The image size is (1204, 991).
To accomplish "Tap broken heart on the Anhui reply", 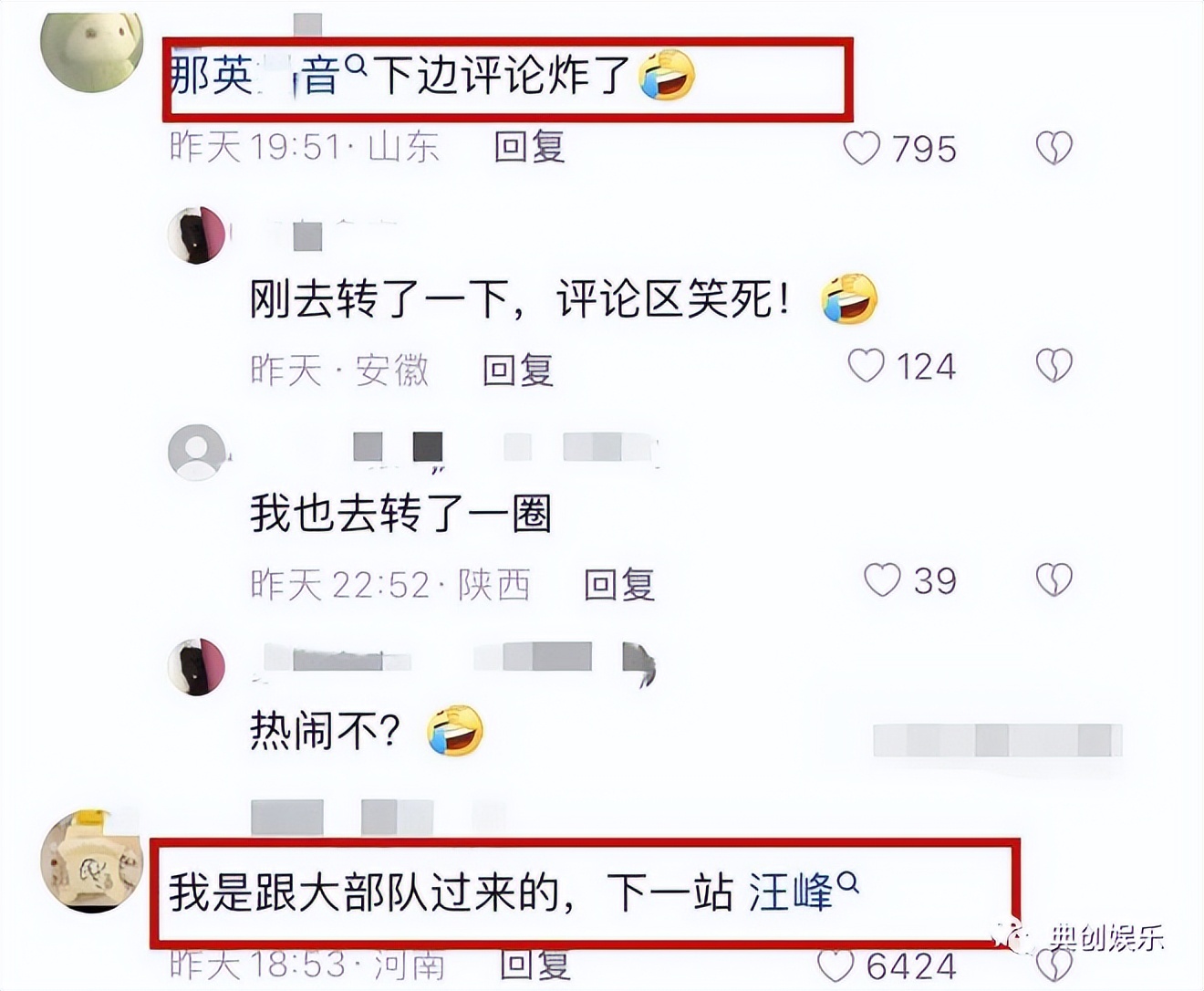I will click(1054, 366).
